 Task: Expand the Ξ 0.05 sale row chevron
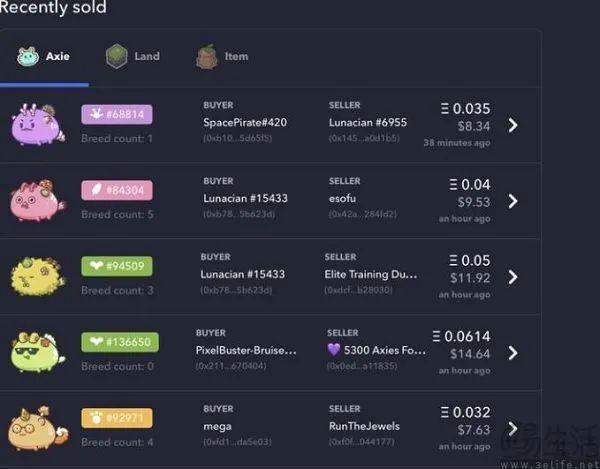(x=513, y=277)
